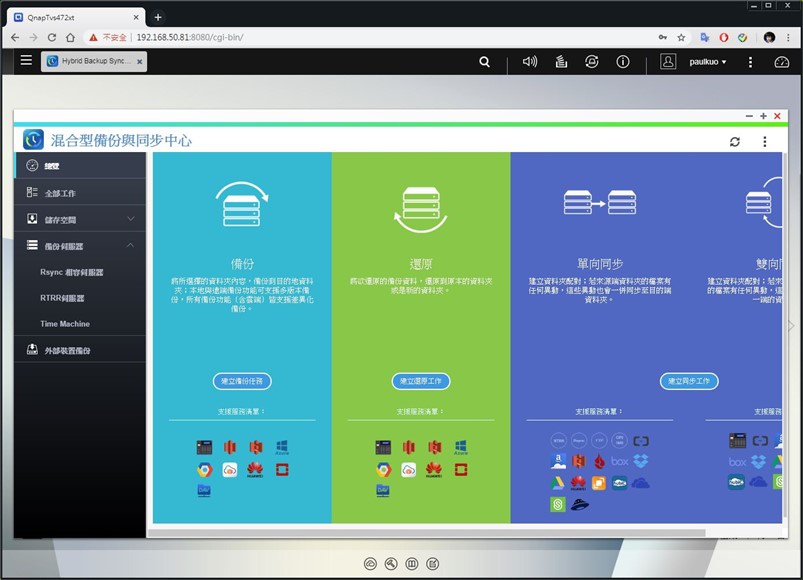The width and height of the screenshot is (803, 580).
Task: Click Box icon in one-way sync panel
Action: tap(620, 461)
